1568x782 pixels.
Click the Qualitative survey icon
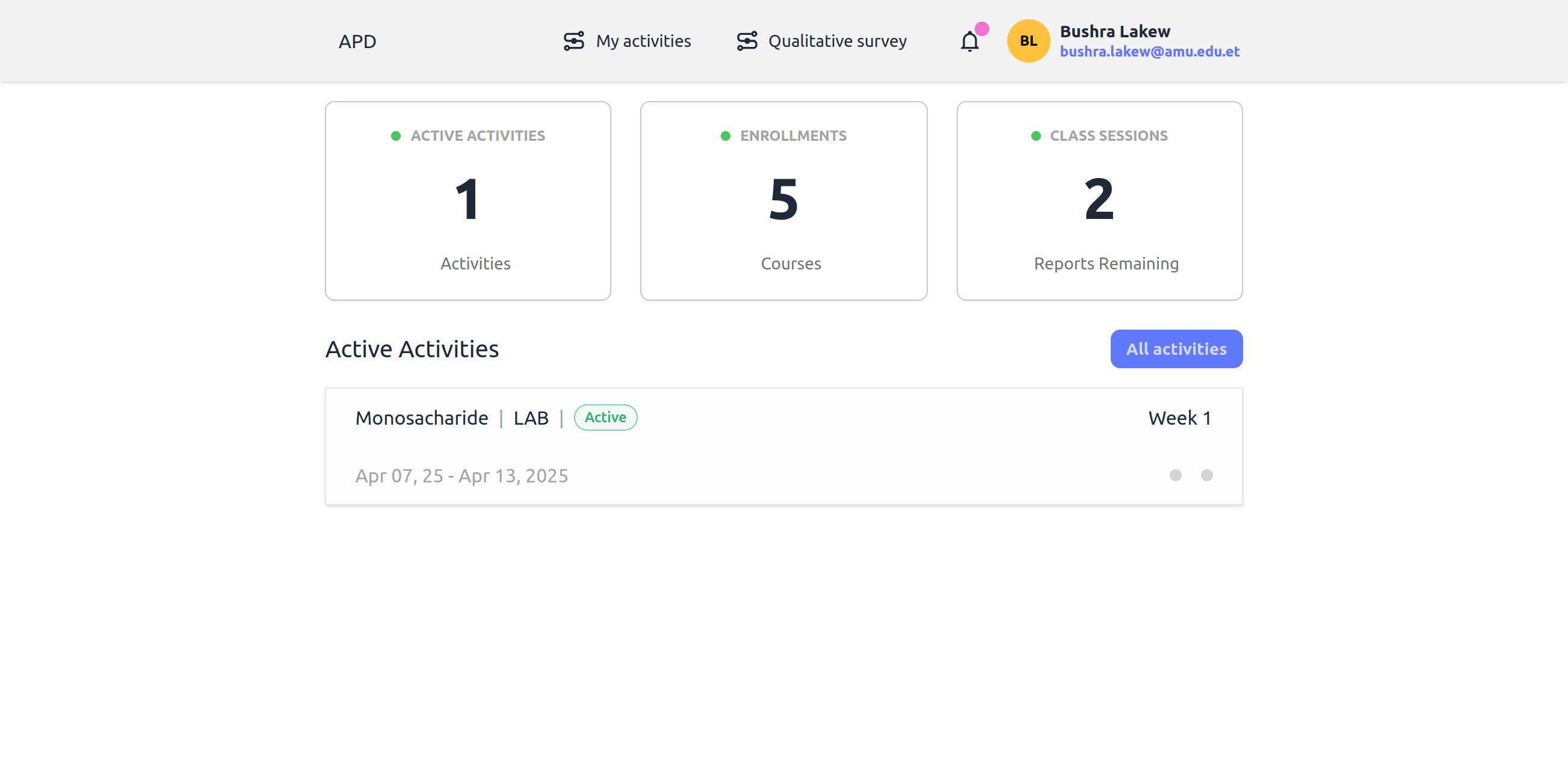(x=747, y=41)
